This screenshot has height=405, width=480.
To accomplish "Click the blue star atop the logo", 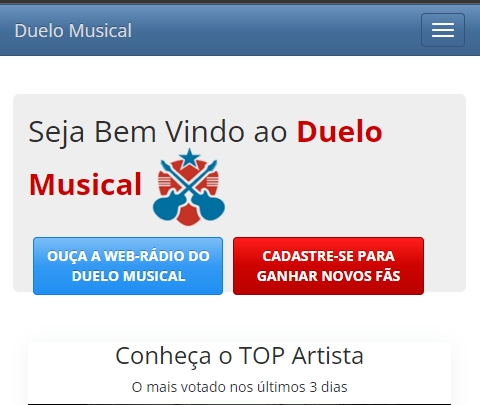I will tap(189, 157).
